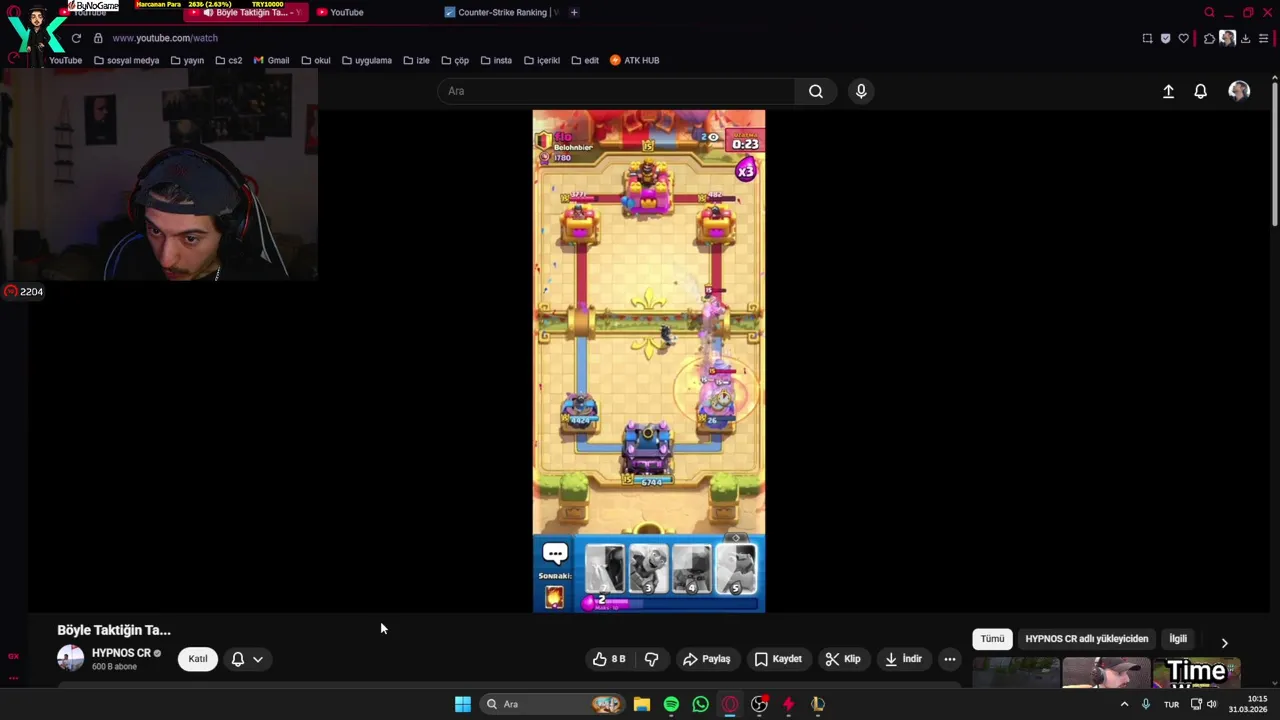The image size is (1280, 720).
Task: Open the edit bookmarks folder
Action: tap(585, 60)
